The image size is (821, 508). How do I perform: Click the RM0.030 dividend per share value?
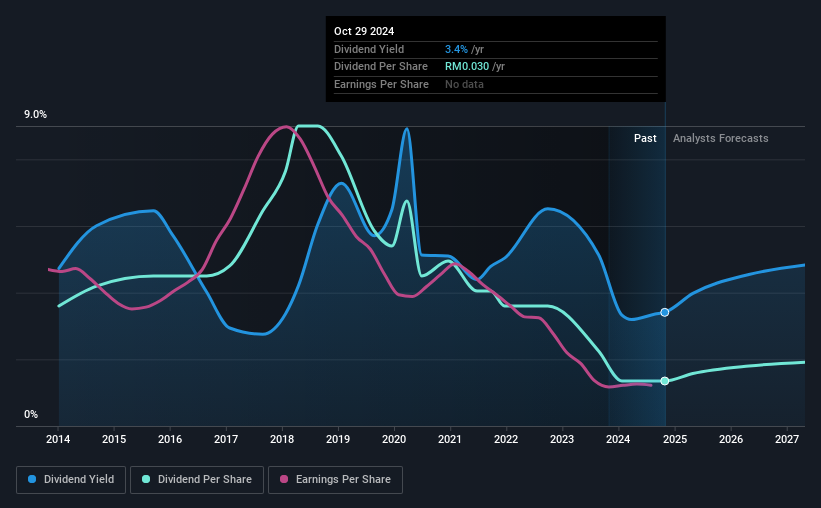click(x=467, y=67)
